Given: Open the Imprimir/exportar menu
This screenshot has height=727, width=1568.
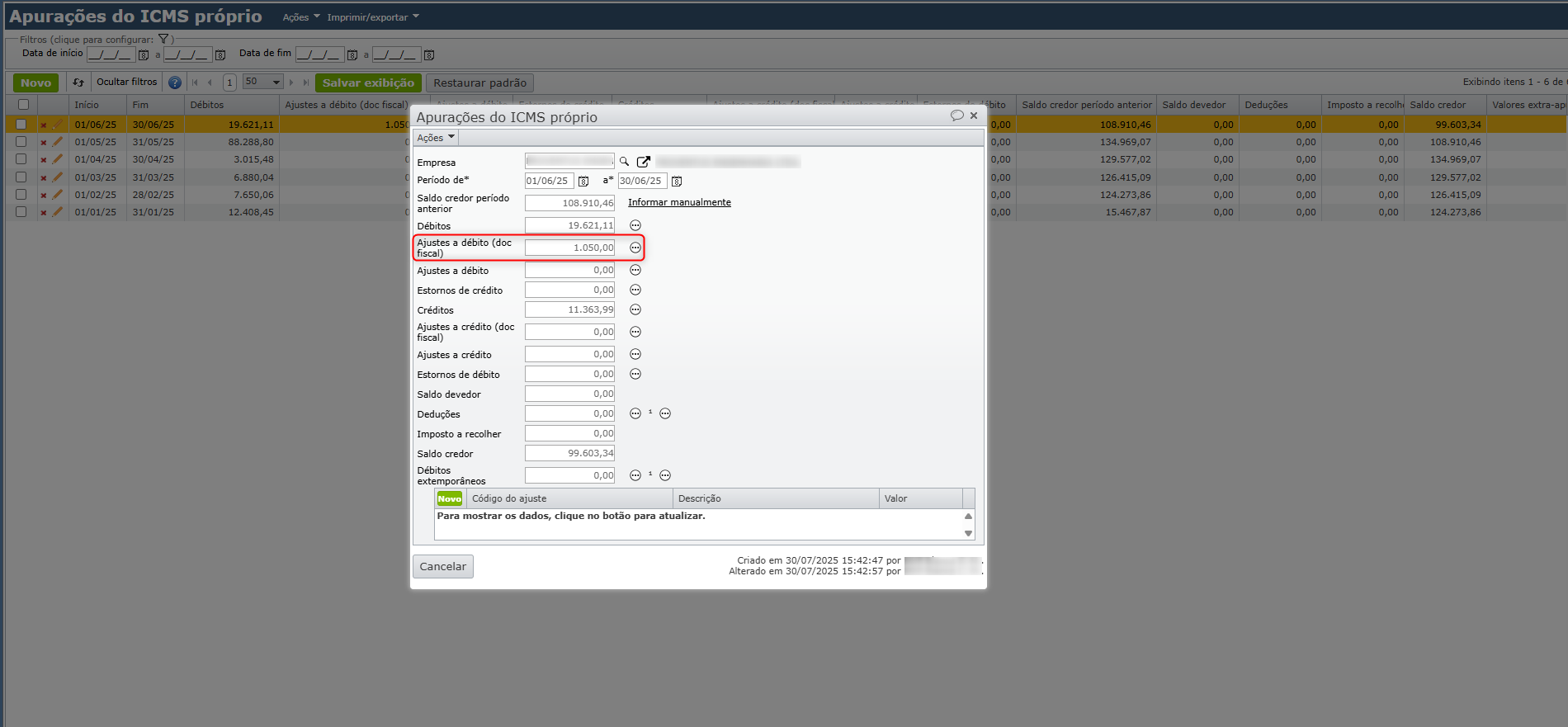Looking at the screenshot, I should [x=373, y=17].
